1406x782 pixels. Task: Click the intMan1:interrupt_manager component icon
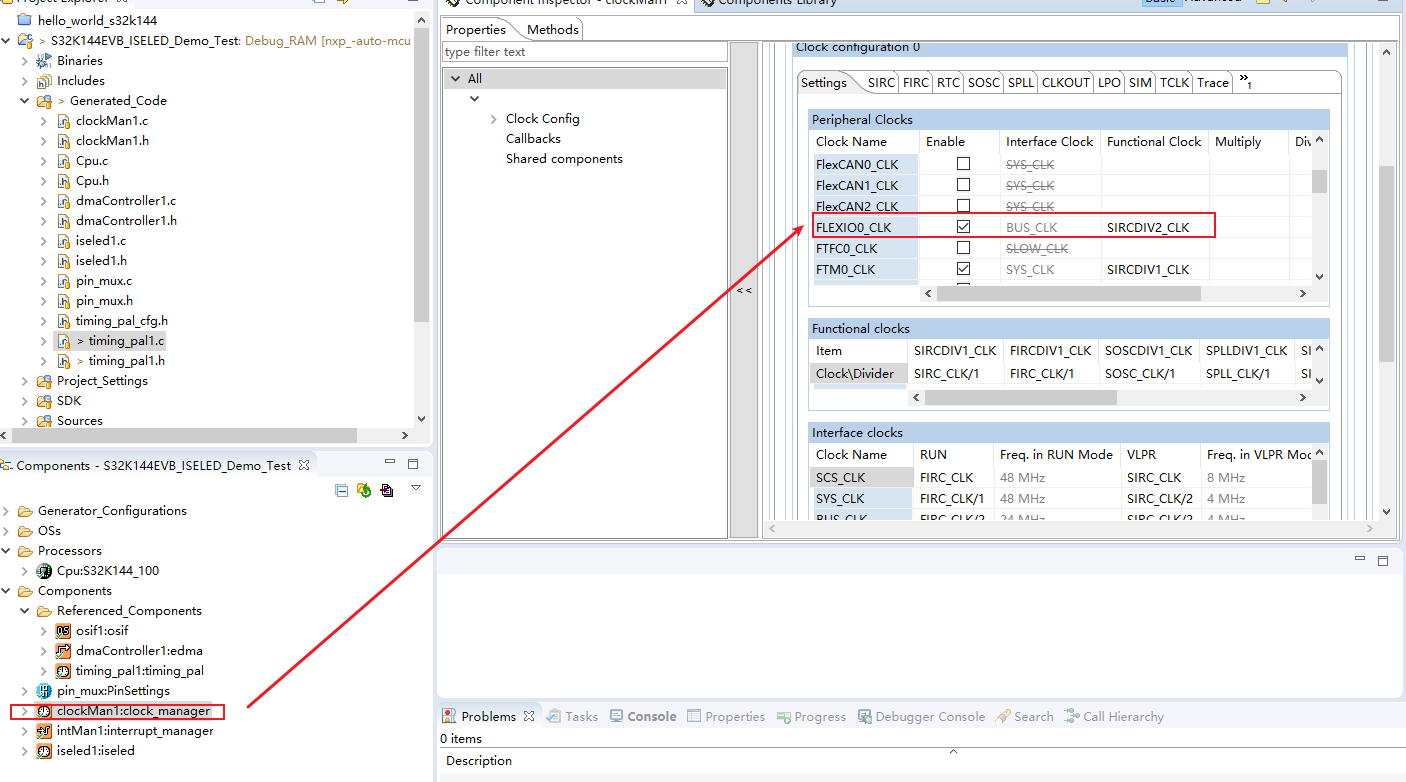click(x=44, y=731)
